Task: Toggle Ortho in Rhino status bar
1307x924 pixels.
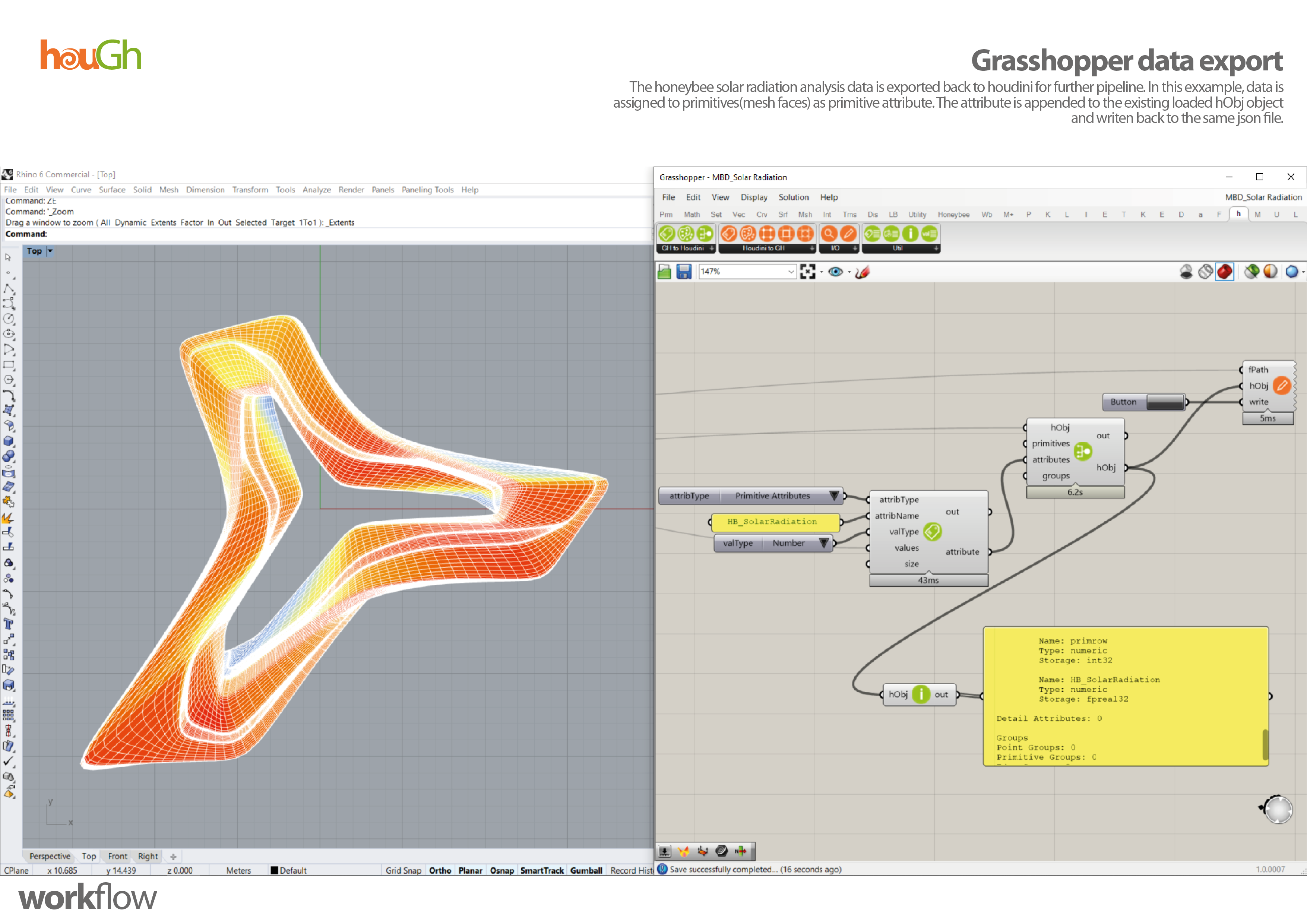Action: [440, 870]
